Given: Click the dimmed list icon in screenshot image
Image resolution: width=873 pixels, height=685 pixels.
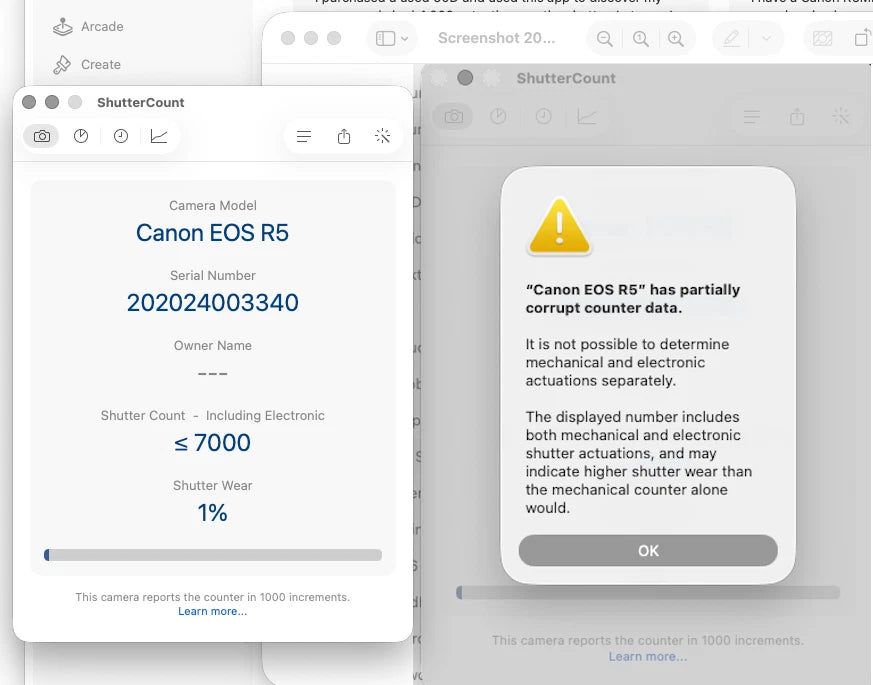Looking at the screenshot, I should pyautogui.click(x=752, y=117).
